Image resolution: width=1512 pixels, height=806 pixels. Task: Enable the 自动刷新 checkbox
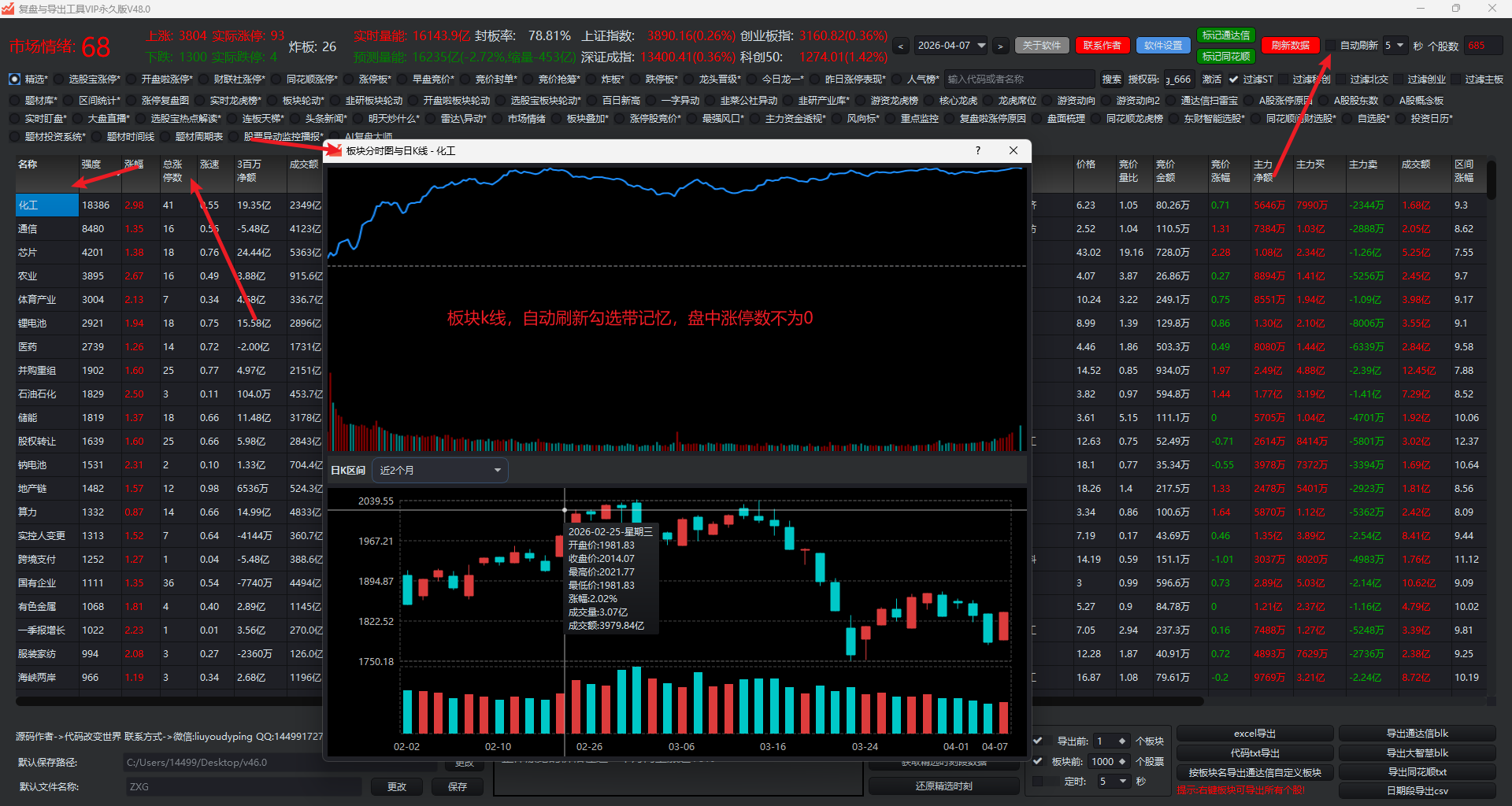pyautogui.click(x=1331, y=46)
